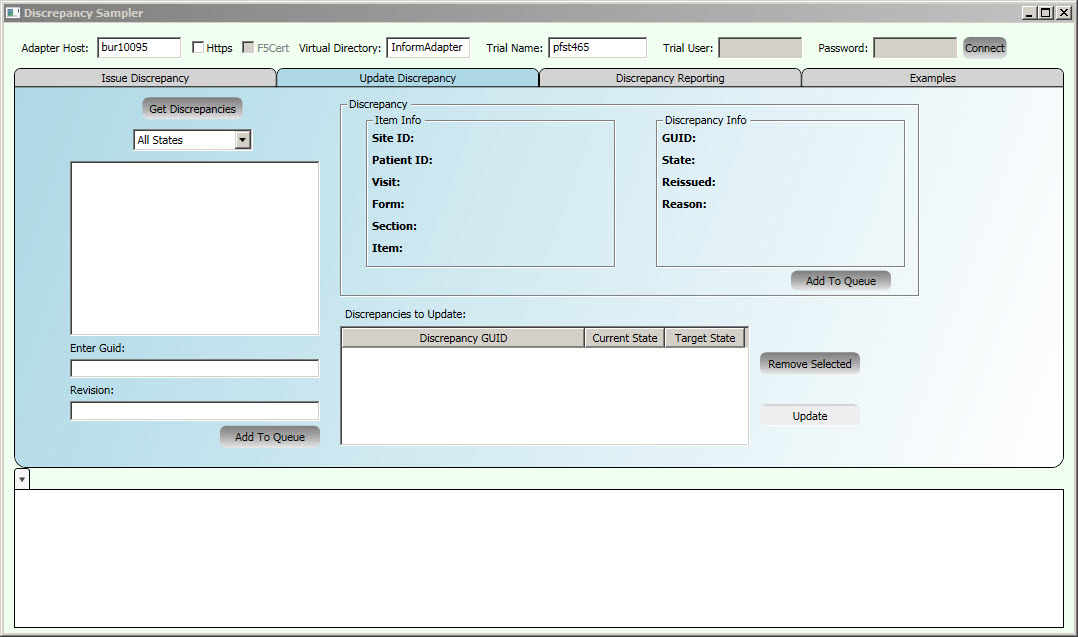Click the Trial User field
This screenshot has height=637, width=1078.
tap(760, 47)
